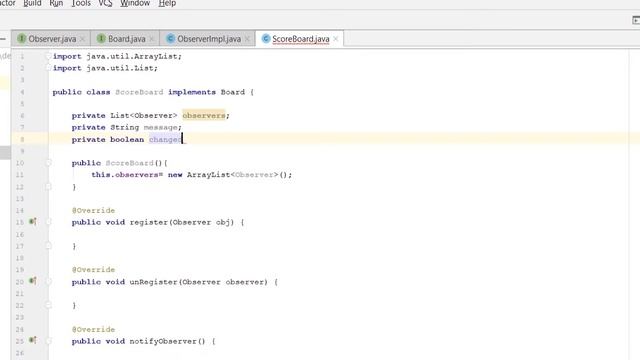Close the Observer.java tab

[82, 39]
